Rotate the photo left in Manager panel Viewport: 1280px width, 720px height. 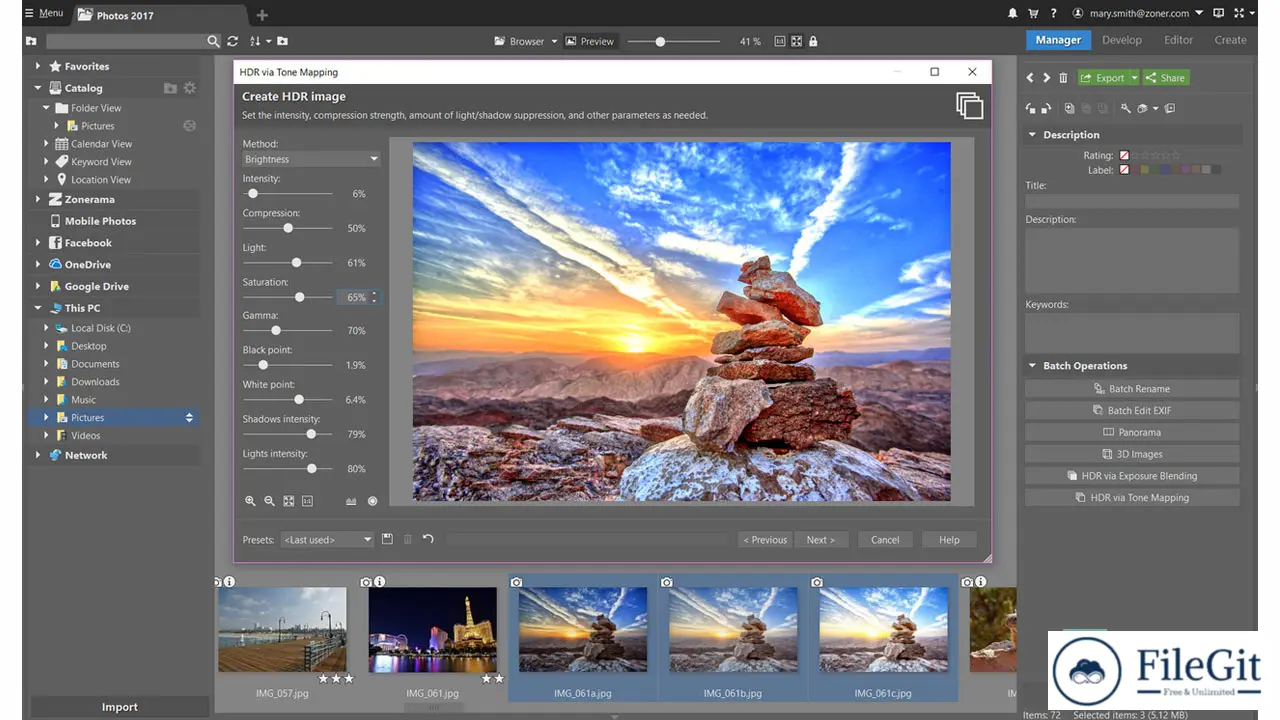click(x=1030, y=108)
